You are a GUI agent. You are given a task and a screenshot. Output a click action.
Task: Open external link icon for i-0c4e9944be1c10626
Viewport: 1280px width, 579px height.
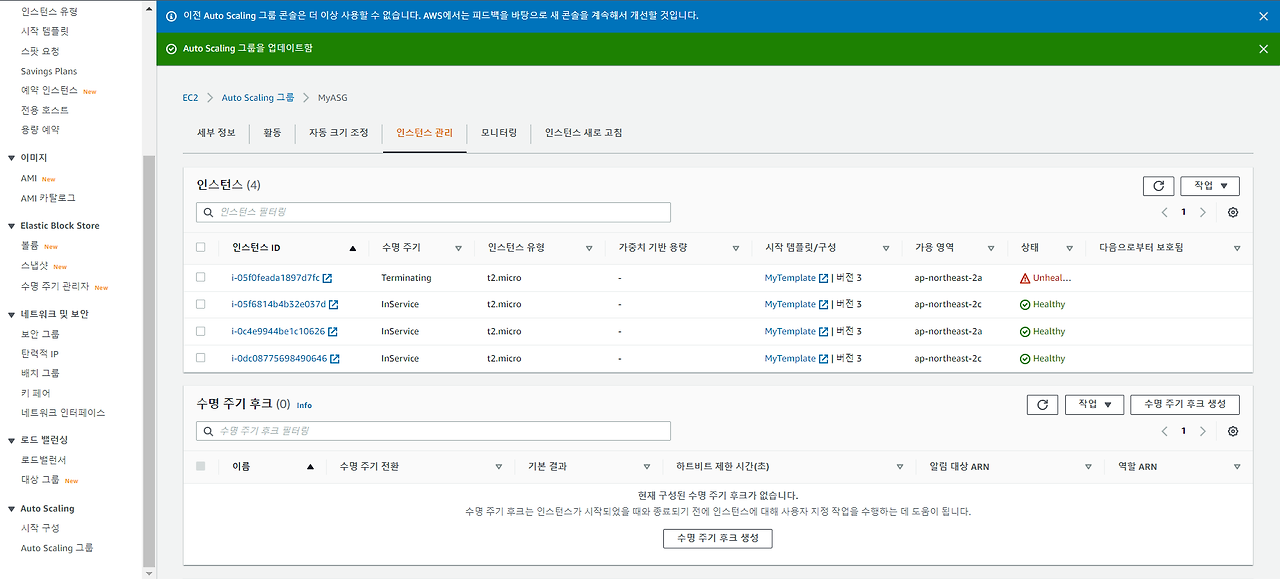click(332, 332)
